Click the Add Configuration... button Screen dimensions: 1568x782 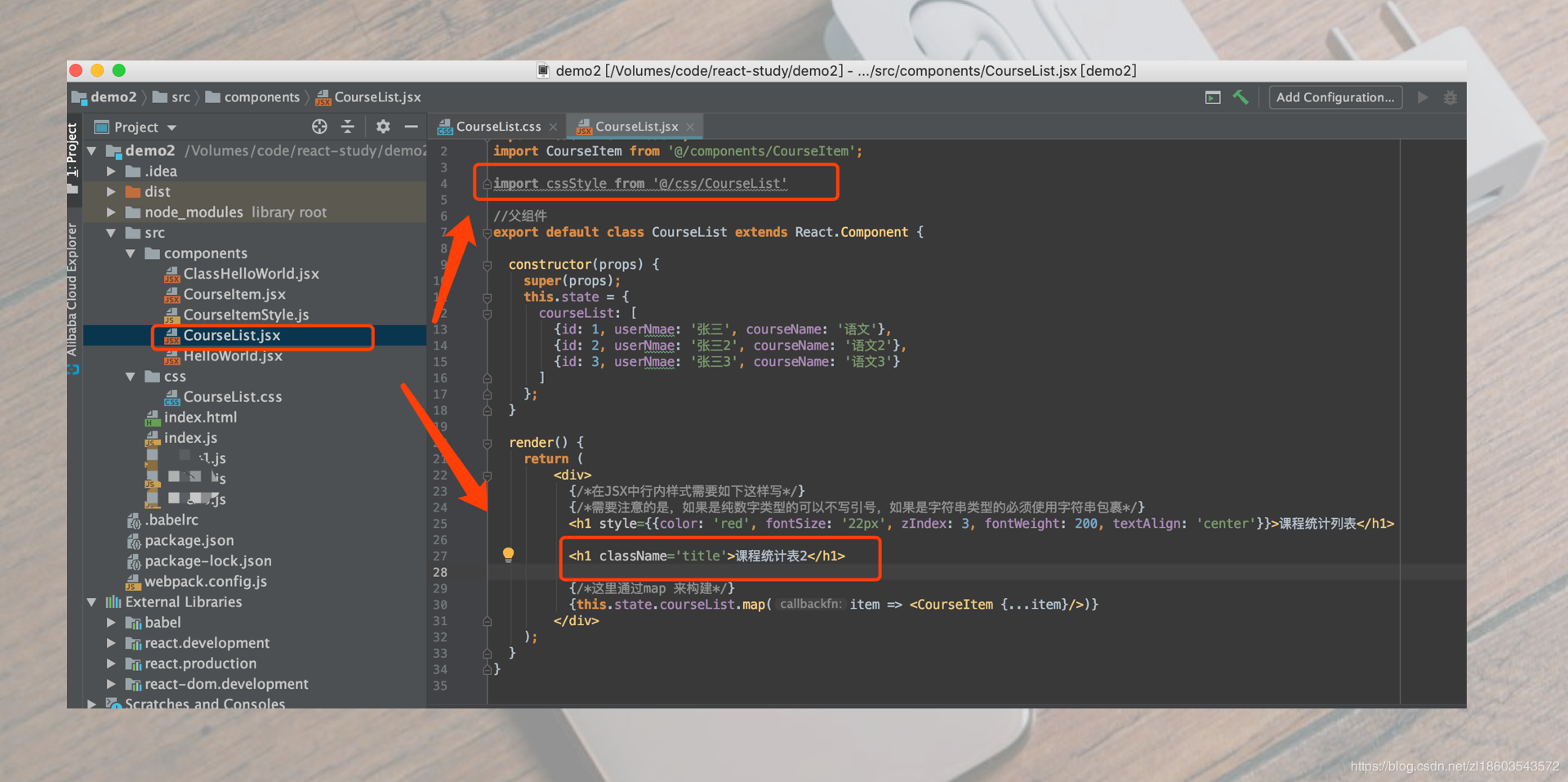1335,97
